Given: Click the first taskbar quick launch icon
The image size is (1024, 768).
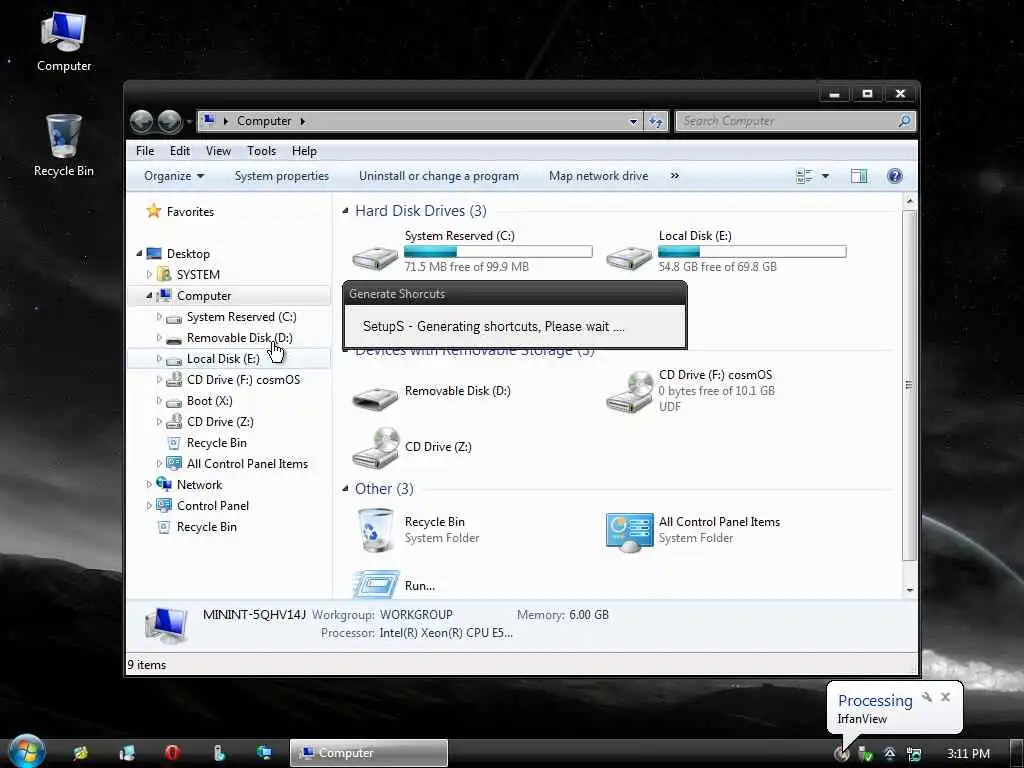Looking at the screenshot, I should pos(80,753).
